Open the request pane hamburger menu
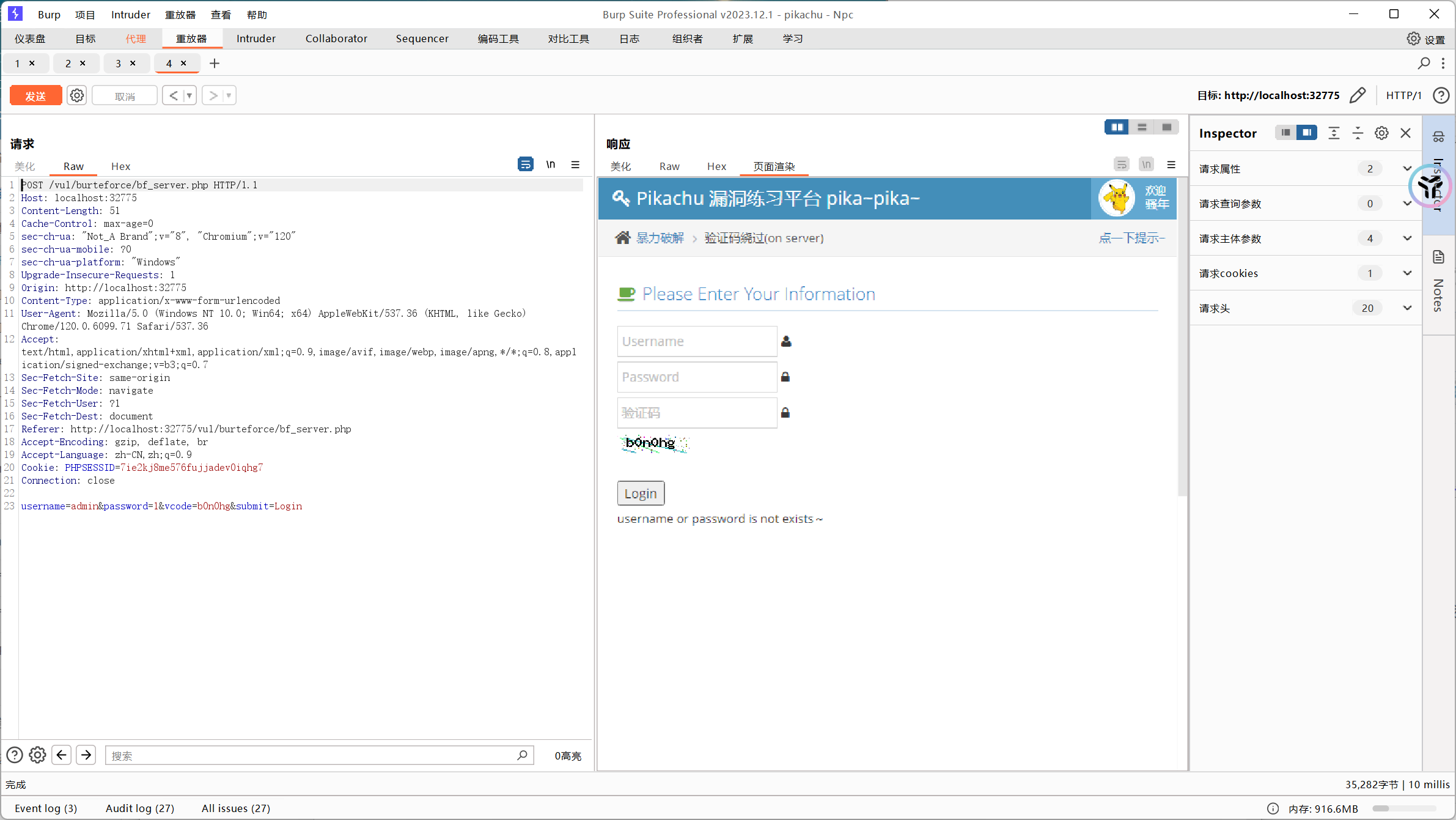 pyautogui.click(x=575, y=164)
